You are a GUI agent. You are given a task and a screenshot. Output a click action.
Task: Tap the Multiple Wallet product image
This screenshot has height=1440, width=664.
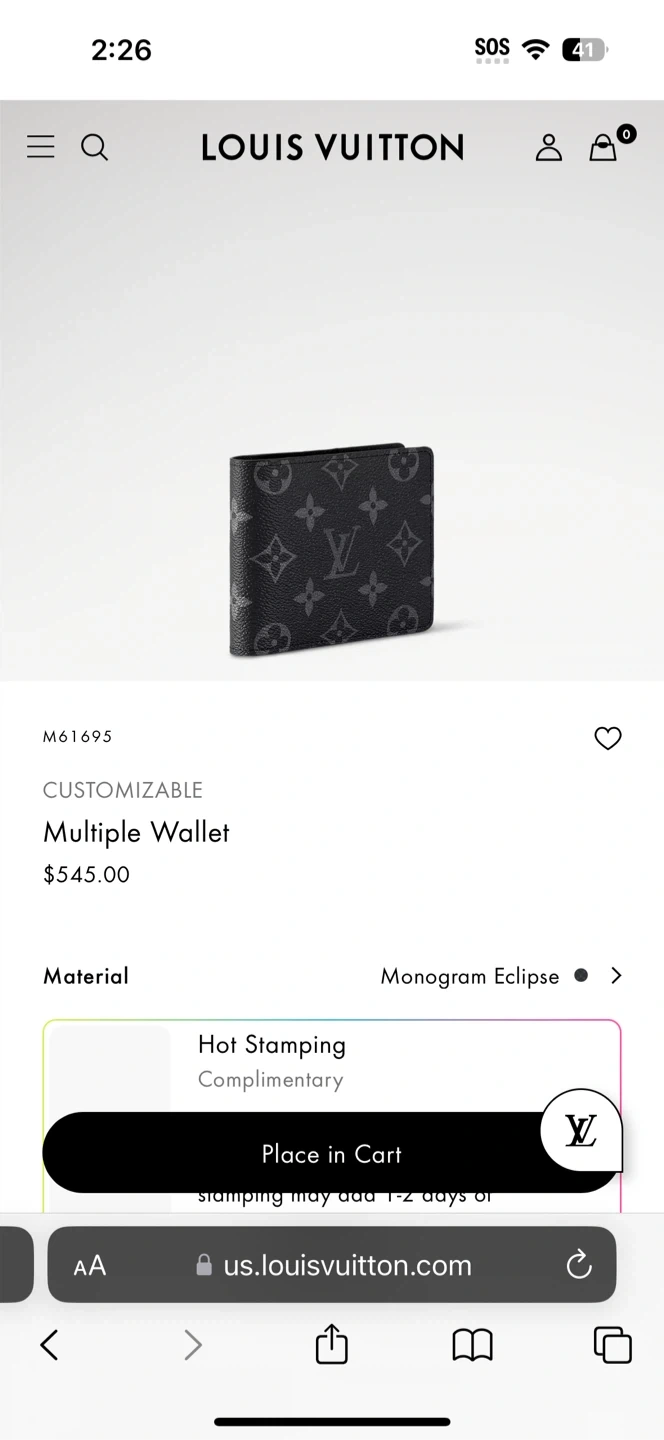pos(332,552)
